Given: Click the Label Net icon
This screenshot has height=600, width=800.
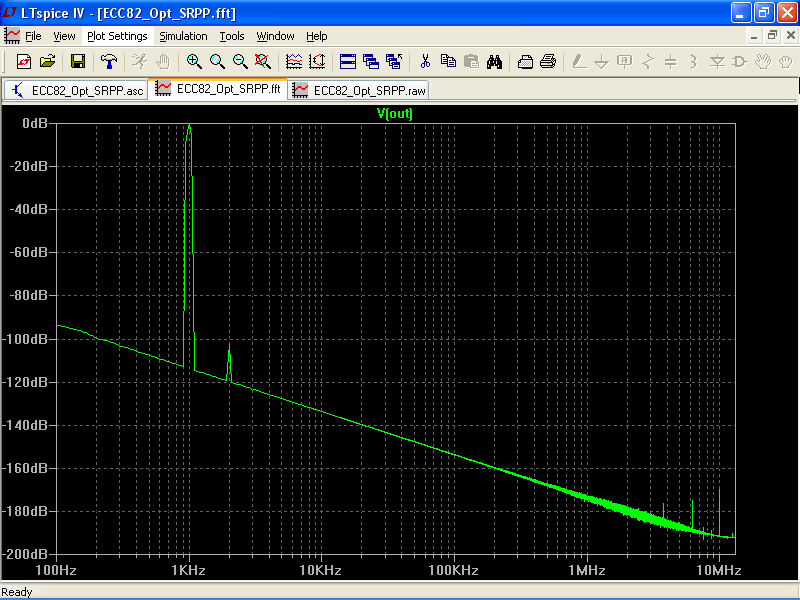Looking at the screenshot, I should 624,62.
